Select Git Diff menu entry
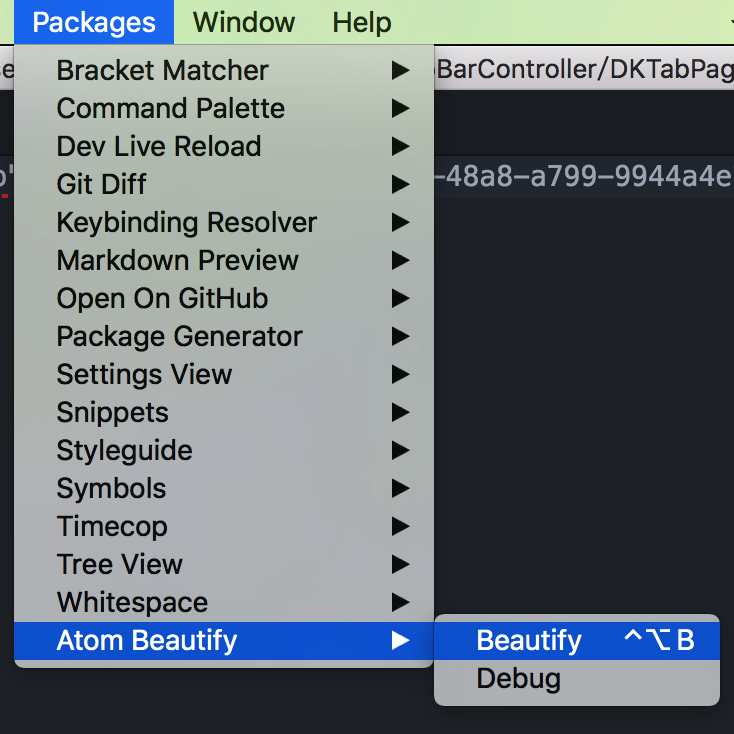The width and height of the screenshot is (734, 734). click(224, 184)
